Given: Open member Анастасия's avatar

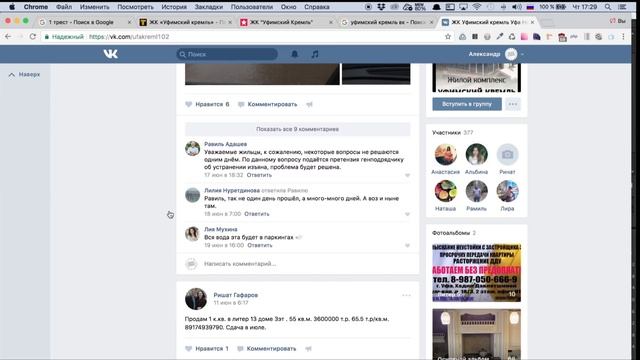Looking at the screenshot, I should [x=445, y=154].
